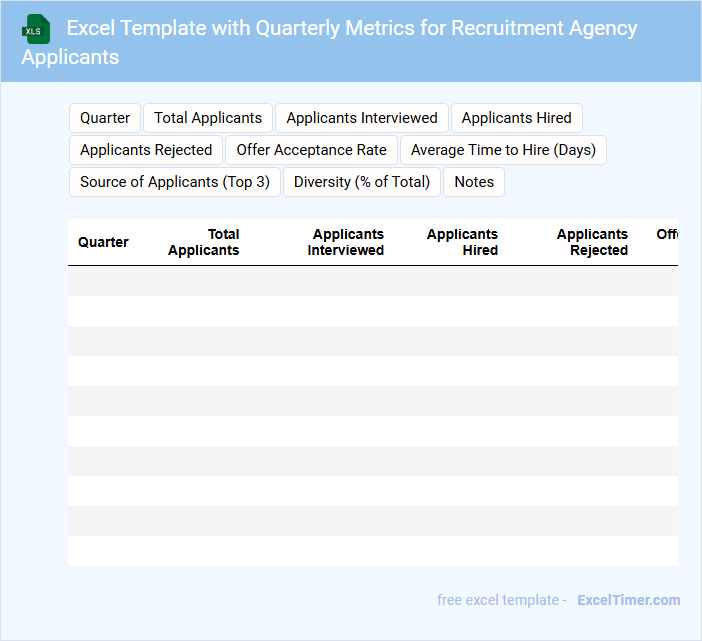Image resolution: width=702 pixels, height=641 pixels.
Task: Click the Diversity (% of Total) tag
Action: click(x=362, y=182)
